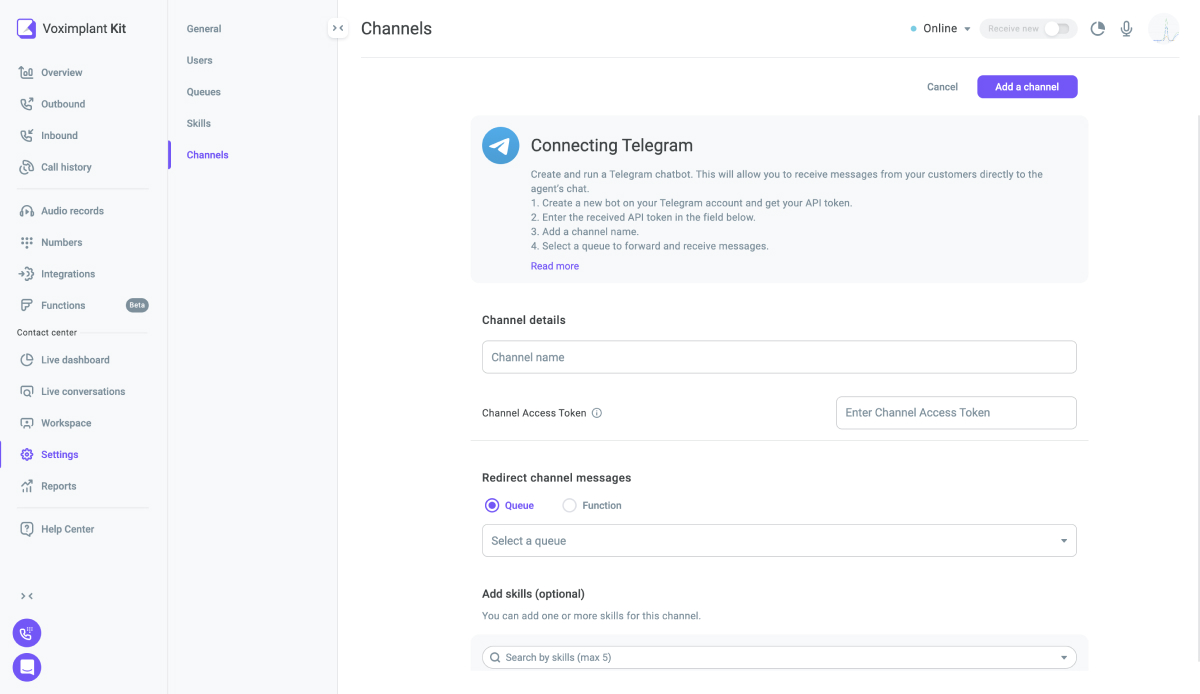Open the user avatar menu
This screenshot has width=1200, height=694.
[1164, 29]
